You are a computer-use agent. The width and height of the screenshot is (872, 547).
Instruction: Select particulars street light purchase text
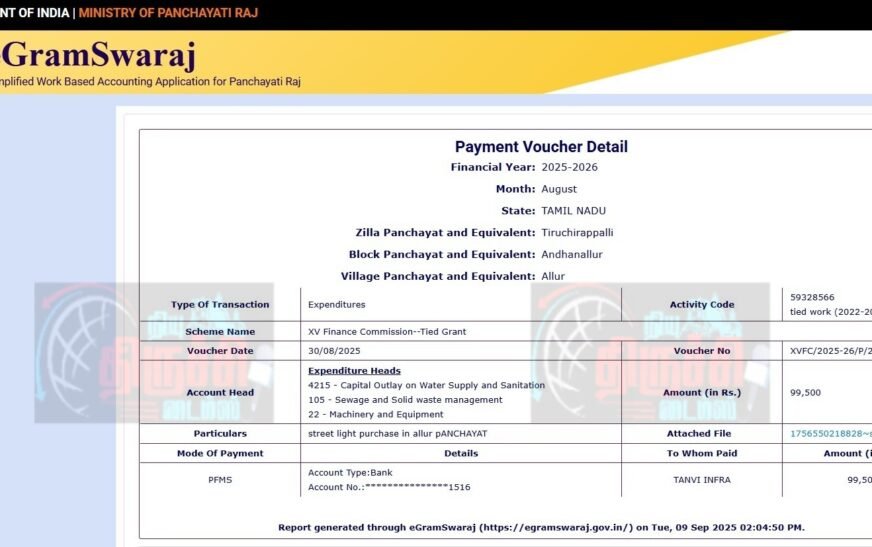397,434
